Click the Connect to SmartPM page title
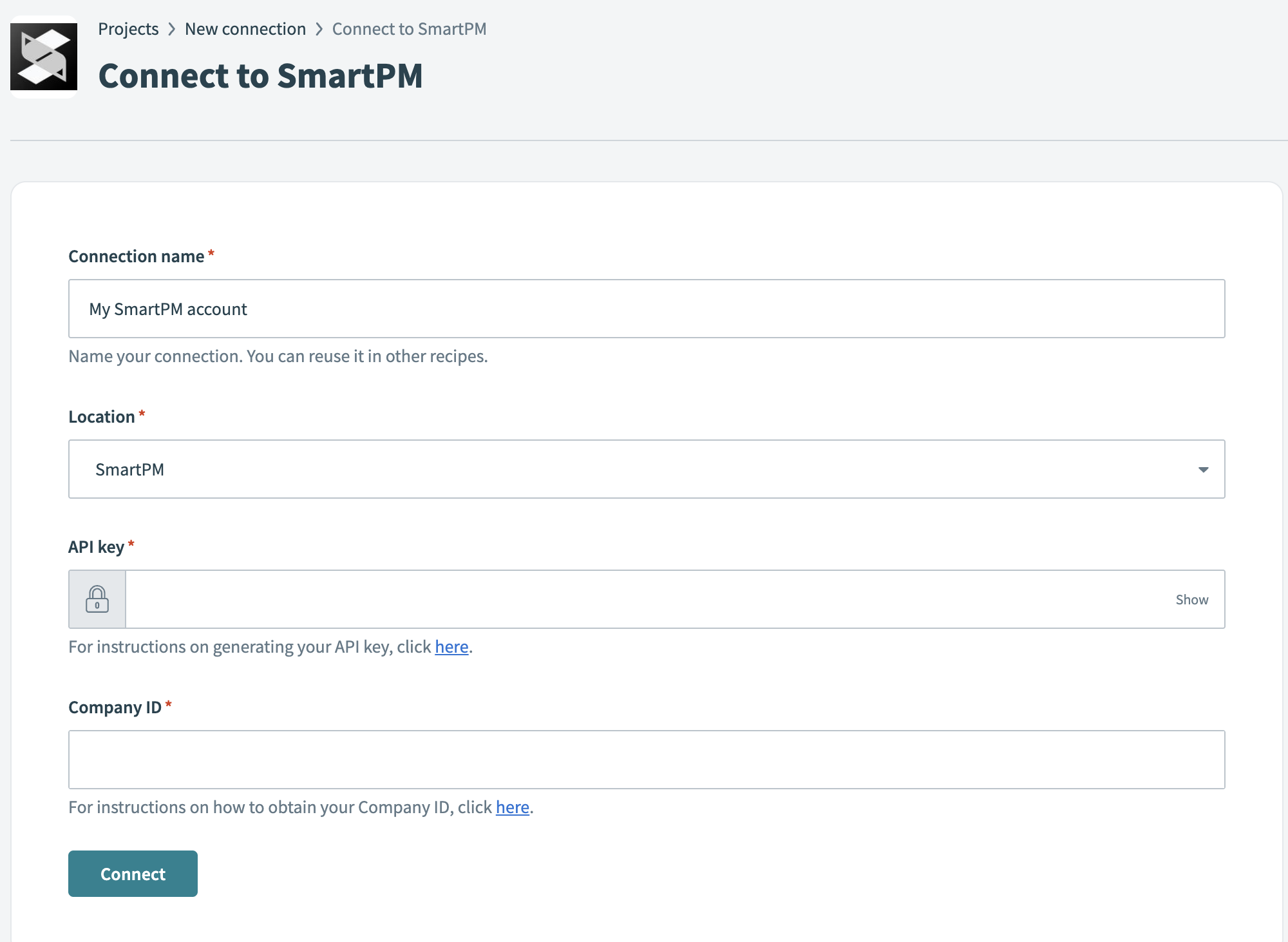 click(x=260, y=75)
